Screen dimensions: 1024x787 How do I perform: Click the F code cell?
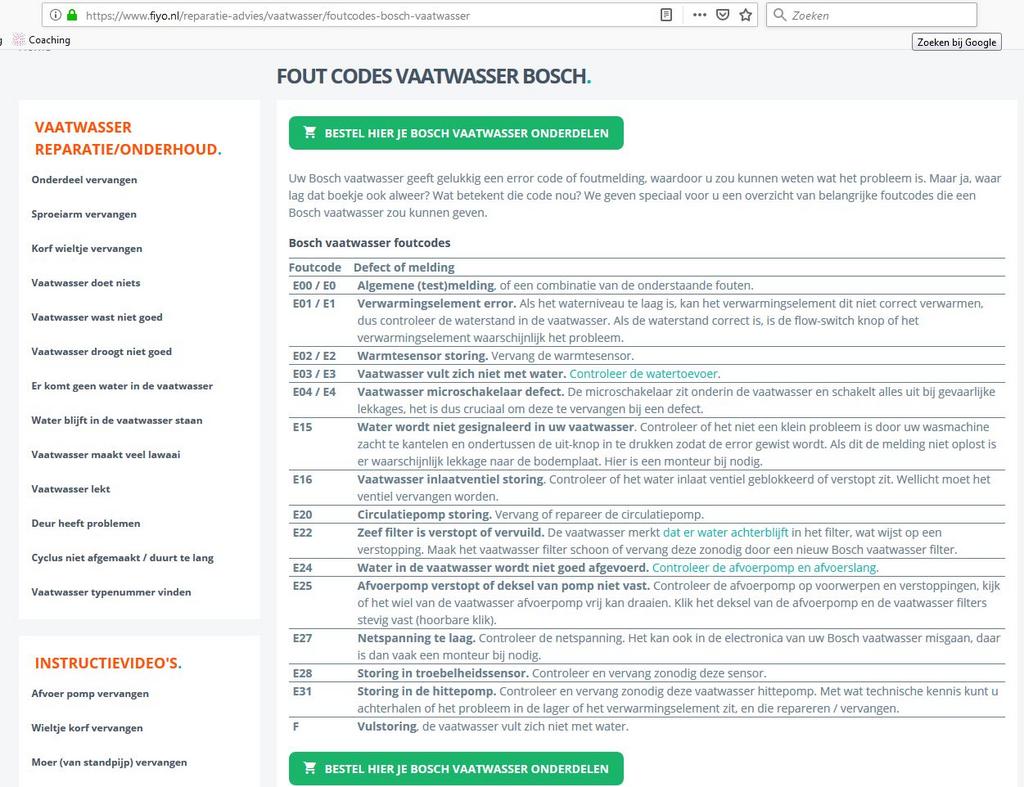296,726
